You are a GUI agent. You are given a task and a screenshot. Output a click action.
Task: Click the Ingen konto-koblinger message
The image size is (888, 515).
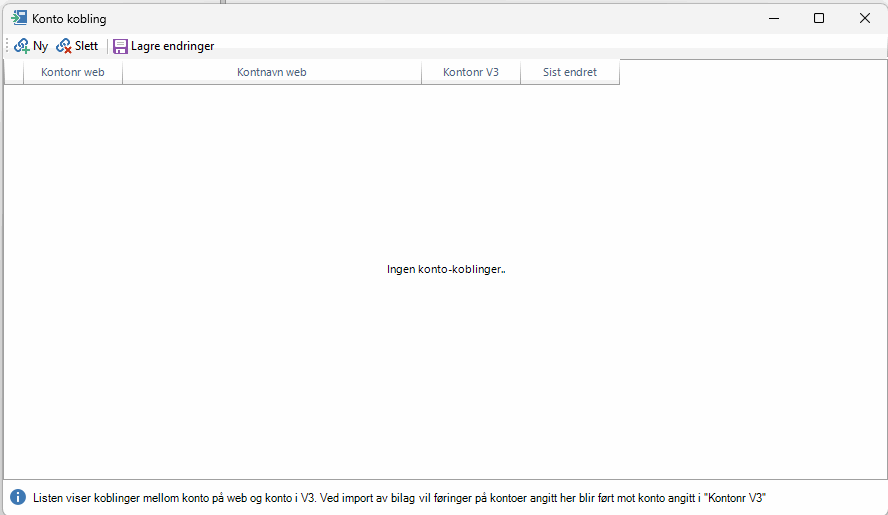[x=446, y=269]
